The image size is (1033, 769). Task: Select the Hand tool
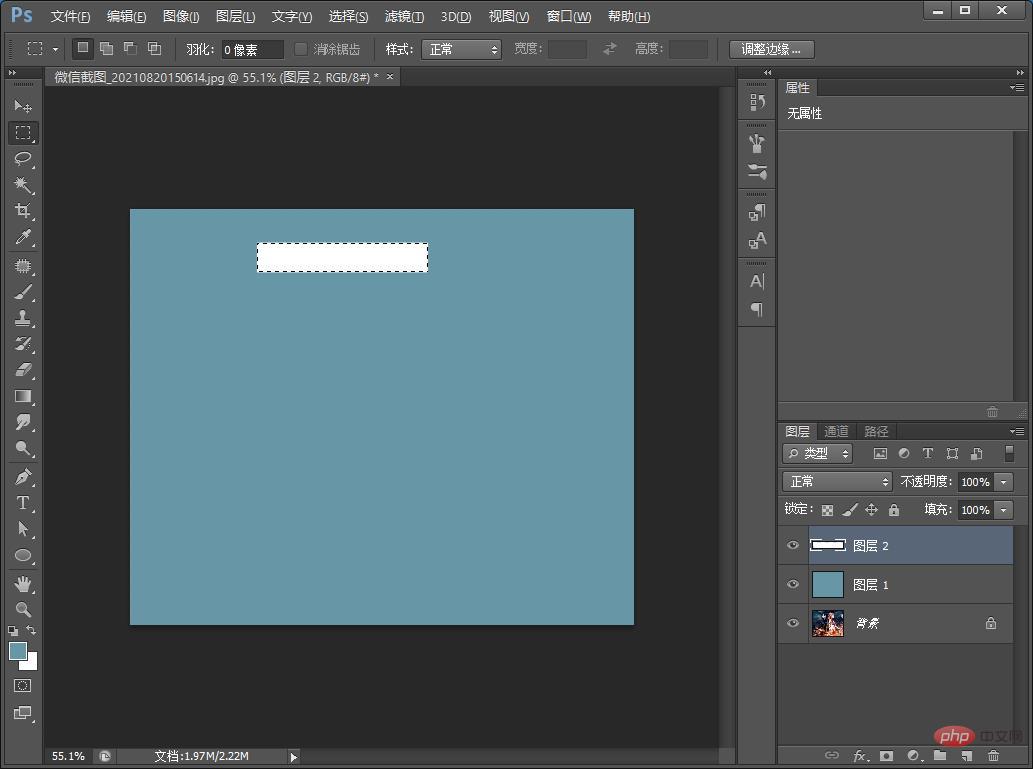[x=24, y=583]
